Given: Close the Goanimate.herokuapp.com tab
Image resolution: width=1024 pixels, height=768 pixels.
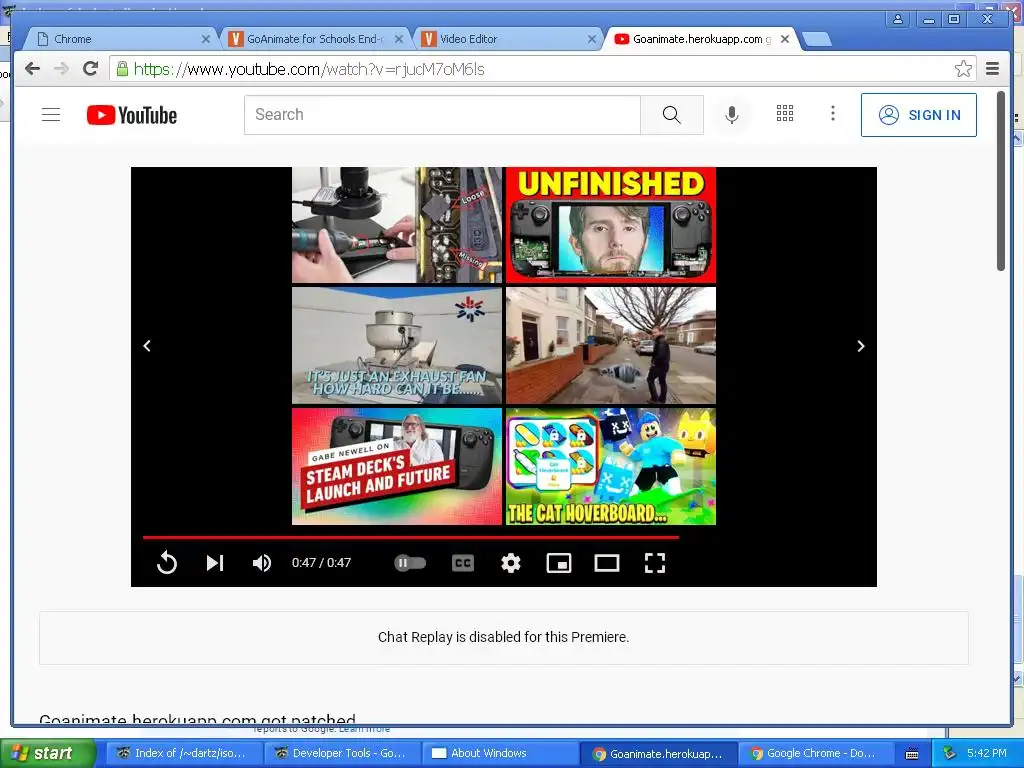Looking at the screenshot, I should click(x=785, y=39).
